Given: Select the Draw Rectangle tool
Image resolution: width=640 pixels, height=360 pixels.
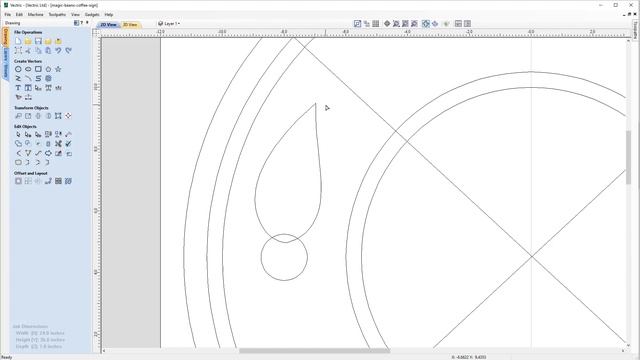Looking at the screenshot, I should tap(38, 69).
